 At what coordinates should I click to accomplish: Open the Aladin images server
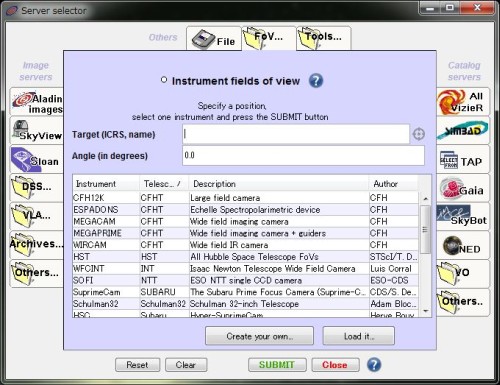(x=37, y=102)
